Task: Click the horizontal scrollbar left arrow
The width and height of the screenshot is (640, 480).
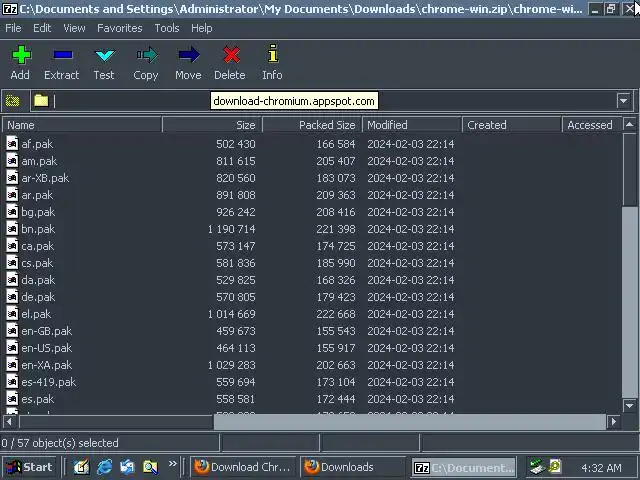Action: coord(9,421)
